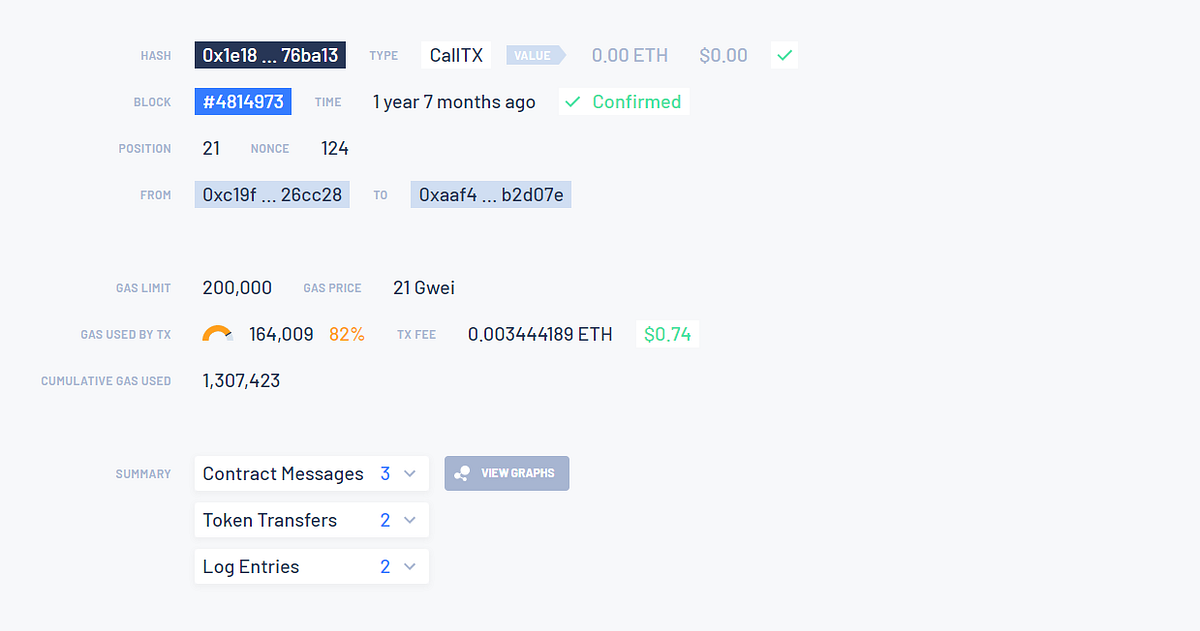Click the graph icon on View Graphs
Screen dimensions: 1200x631
462,474
